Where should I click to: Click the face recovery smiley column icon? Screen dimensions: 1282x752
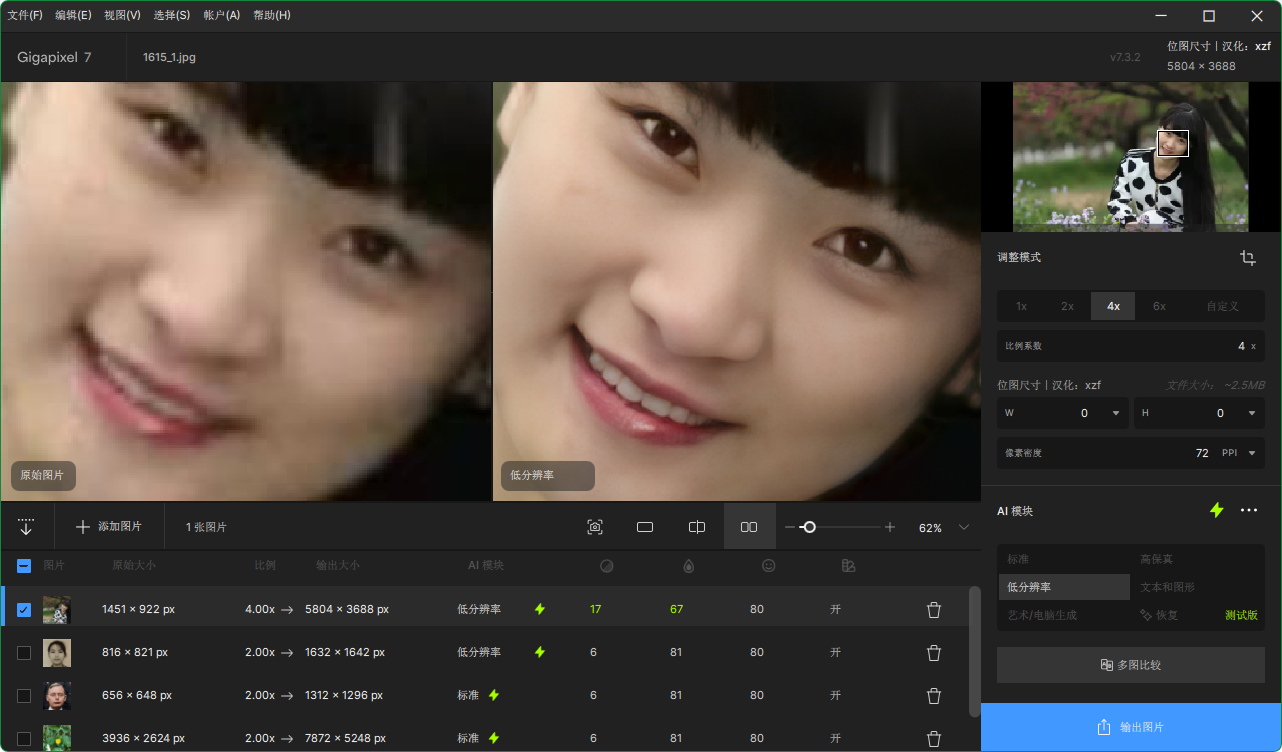pyautogui.click(x=769, y=565)
